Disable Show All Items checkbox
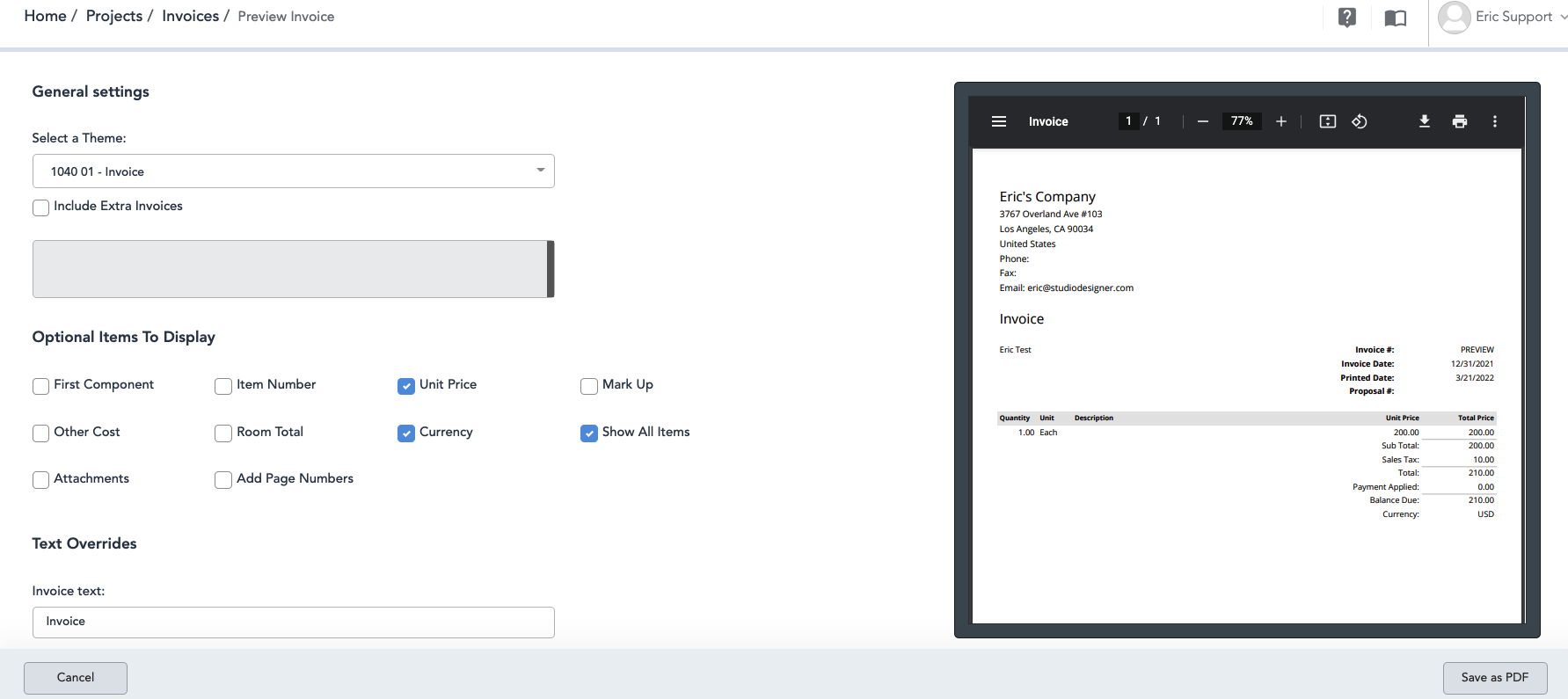 point(589,433)
